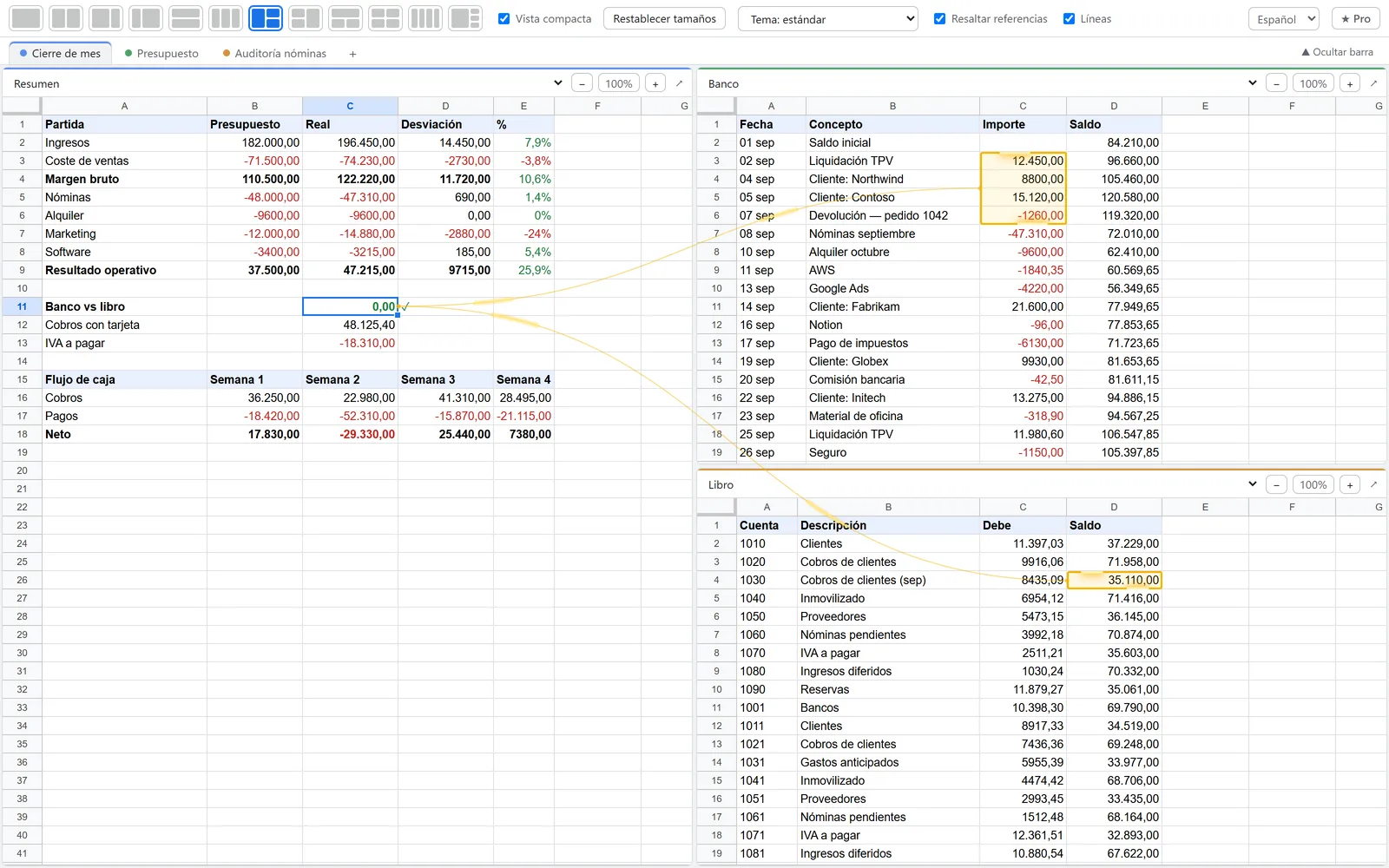Image resolution: width=1389 pixels, height=868 pixels.
Task: Select the Banco vs libro 0,00 cell
Action: (350, 306)
